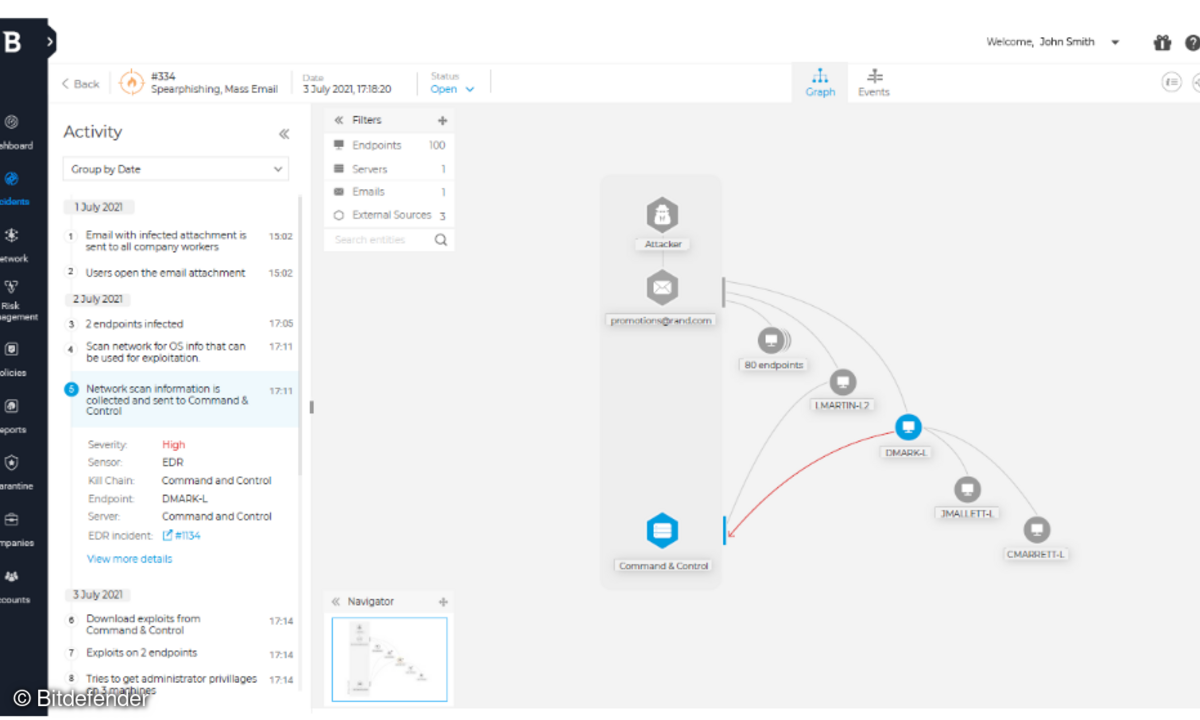Select the 80 endpoints node
The height and width of the screenshot is (720, 1200).
771,341
